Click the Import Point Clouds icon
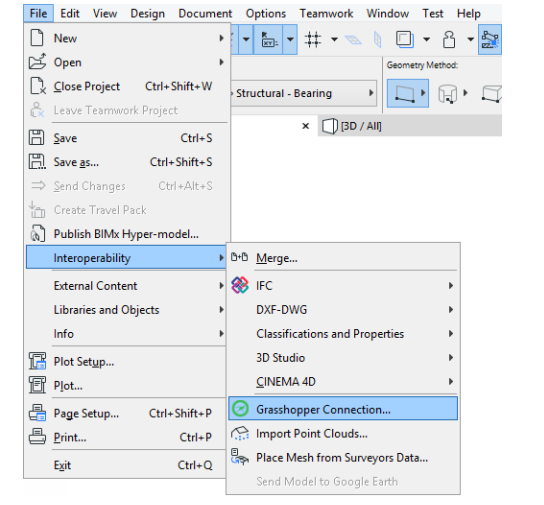Screen dimensions: 544x505 click(240, 433)
